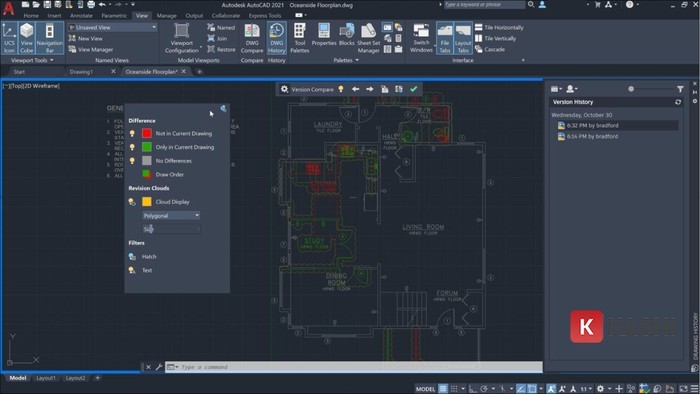Click Join viewports
The image size is (700, 394).
(x=217, y=38)
